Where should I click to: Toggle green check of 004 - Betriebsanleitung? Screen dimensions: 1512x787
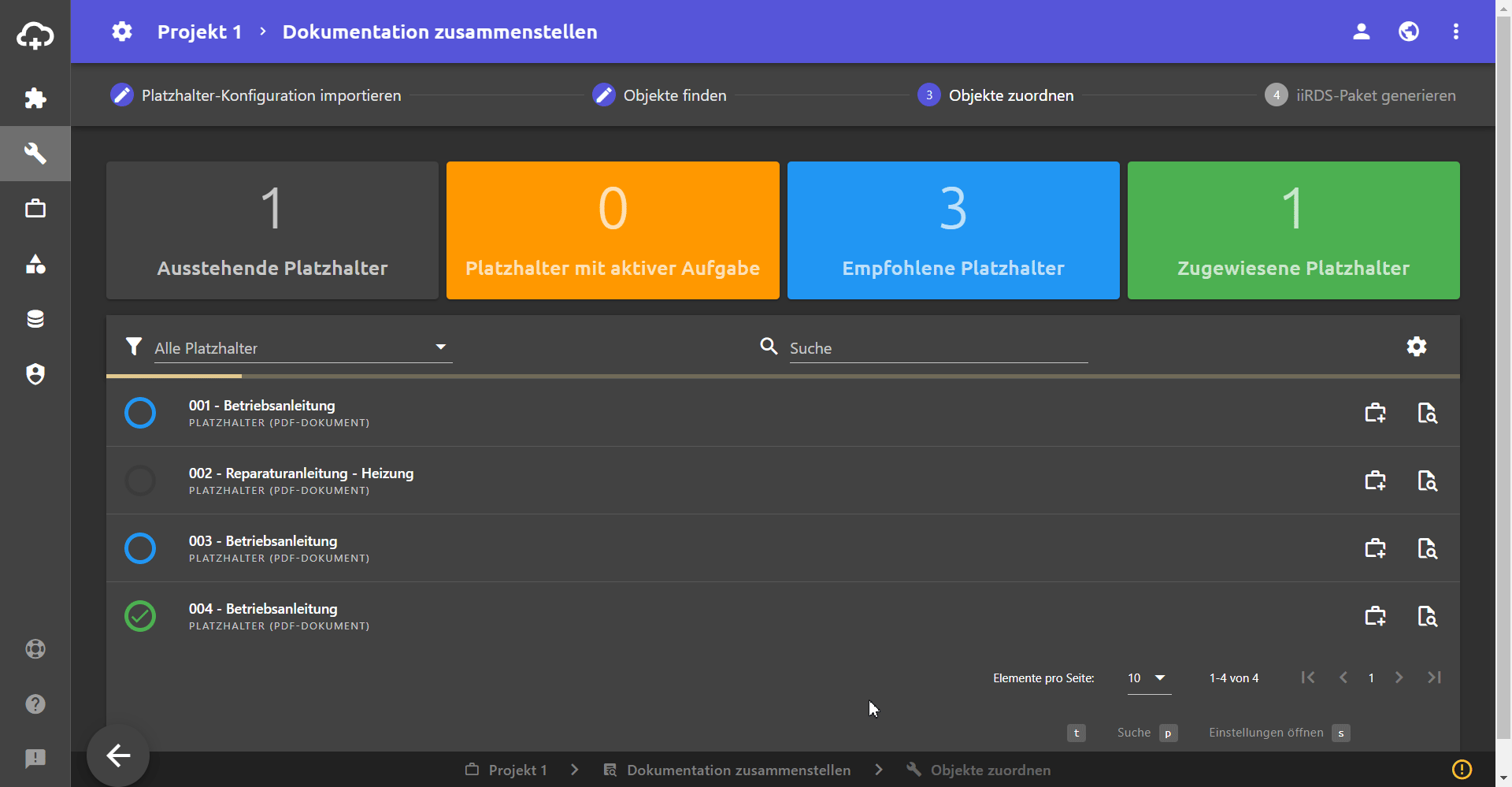(140, 616)
